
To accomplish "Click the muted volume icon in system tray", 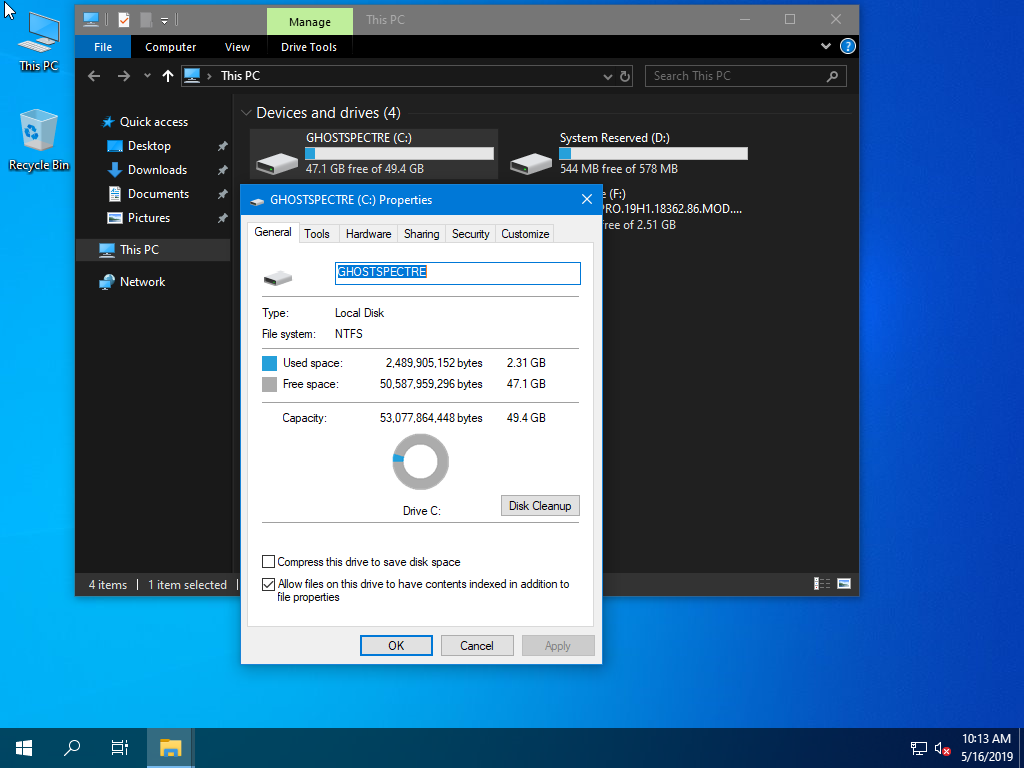I will [942, 748].
